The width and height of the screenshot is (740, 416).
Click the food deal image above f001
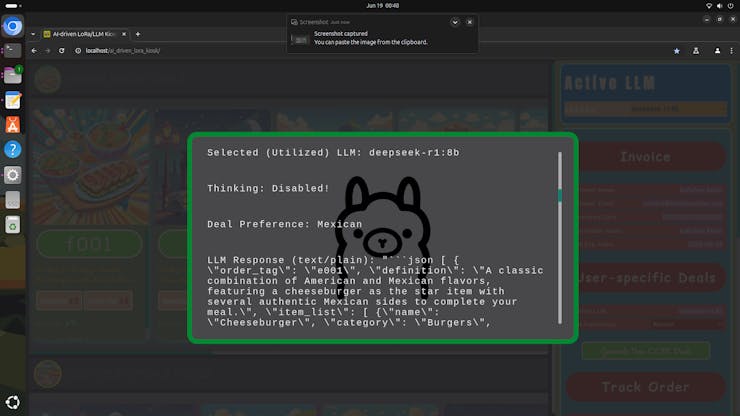pyautogui.click(x=90, y=168)
